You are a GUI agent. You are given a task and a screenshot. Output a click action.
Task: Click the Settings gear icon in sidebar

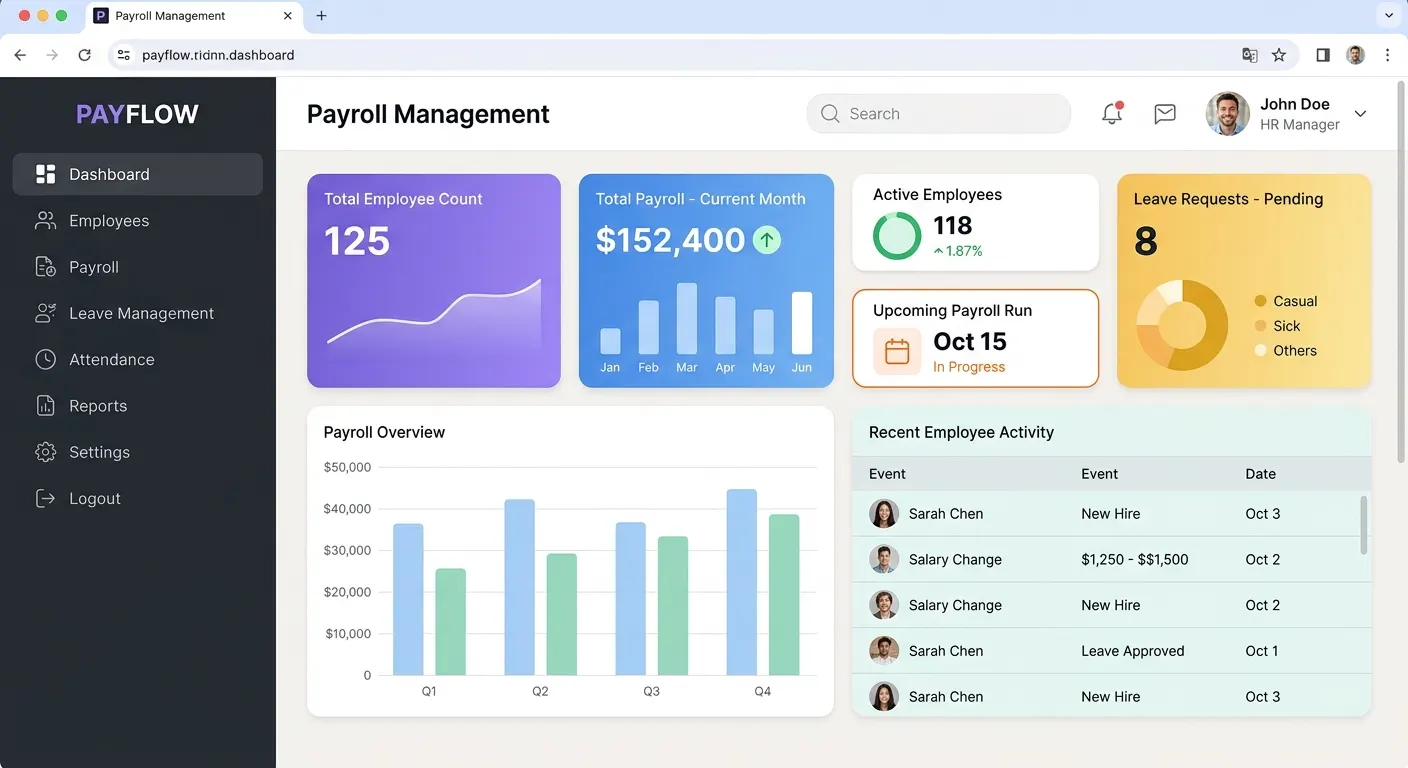(x=45, y=452)
